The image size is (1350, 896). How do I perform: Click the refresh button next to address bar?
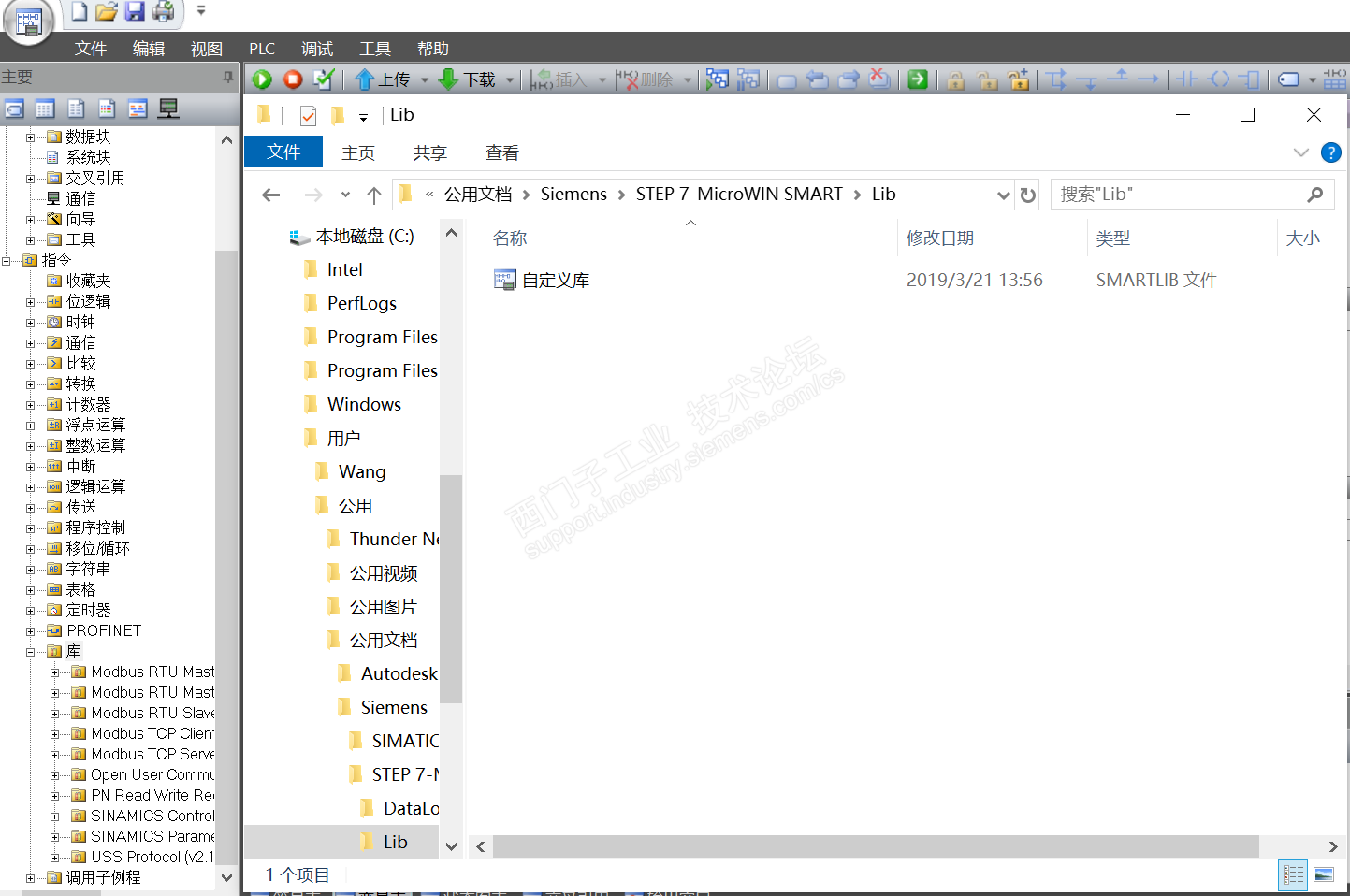click(x=1028, y=195)
